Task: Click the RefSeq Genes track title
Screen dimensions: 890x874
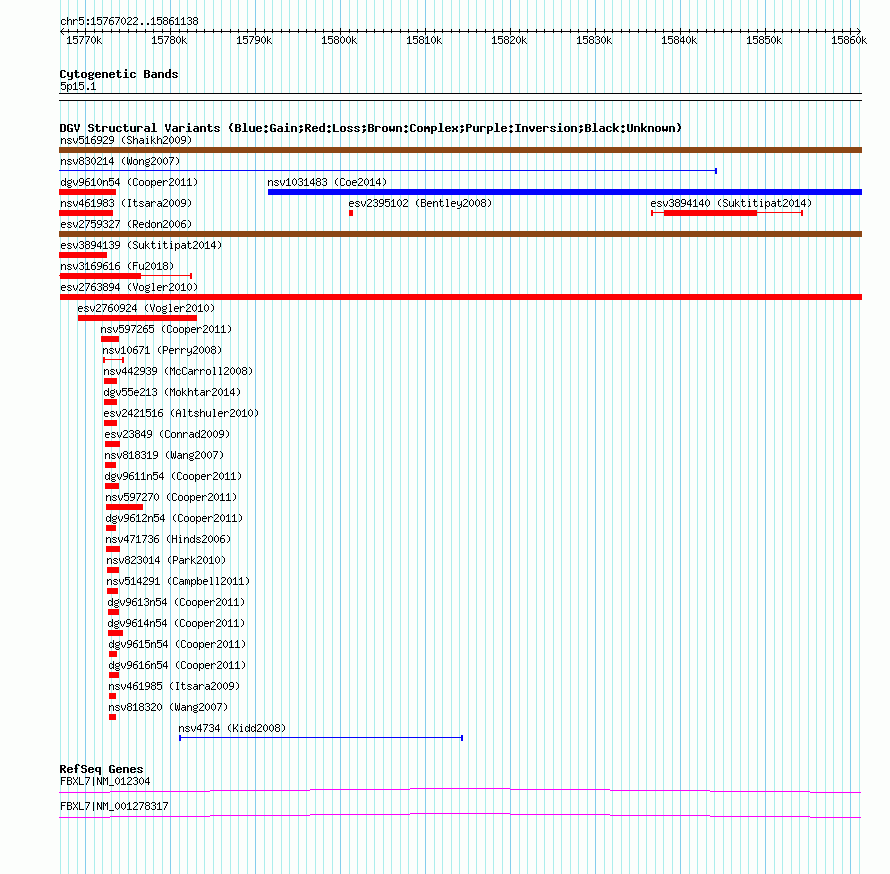Action: [101, 769]
